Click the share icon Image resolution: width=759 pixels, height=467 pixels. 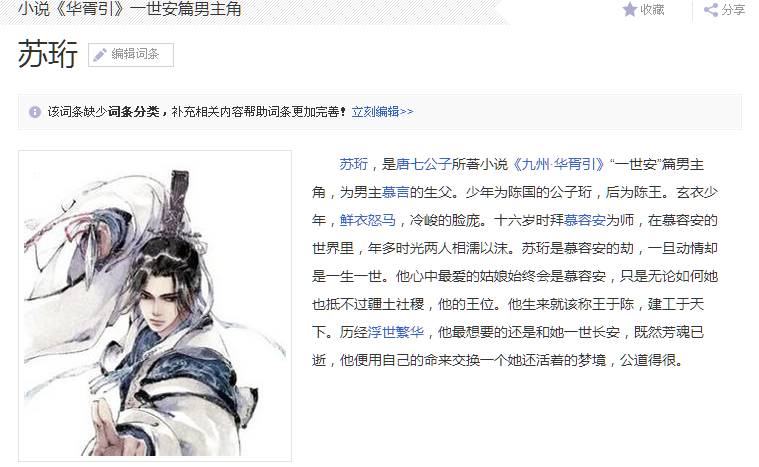coord(711,10)
